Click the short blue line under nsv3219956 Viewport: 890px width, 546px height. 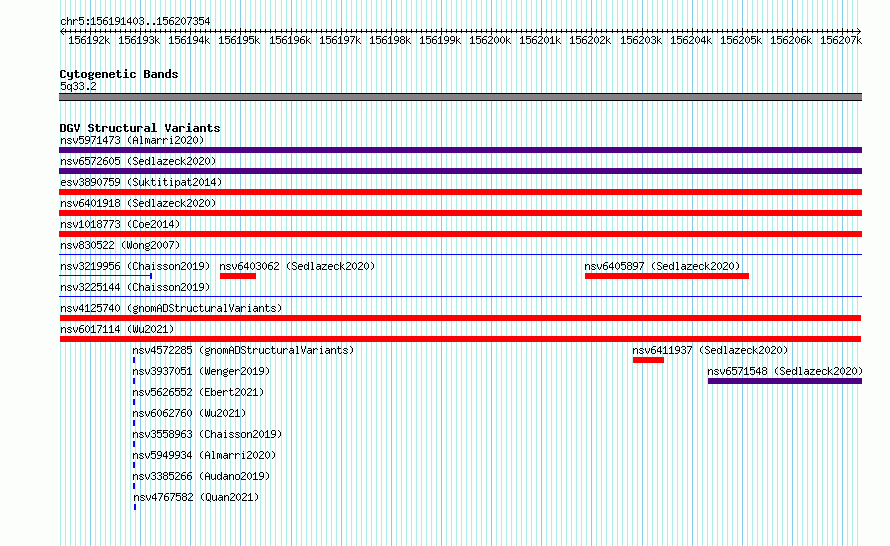click(106, 276)
